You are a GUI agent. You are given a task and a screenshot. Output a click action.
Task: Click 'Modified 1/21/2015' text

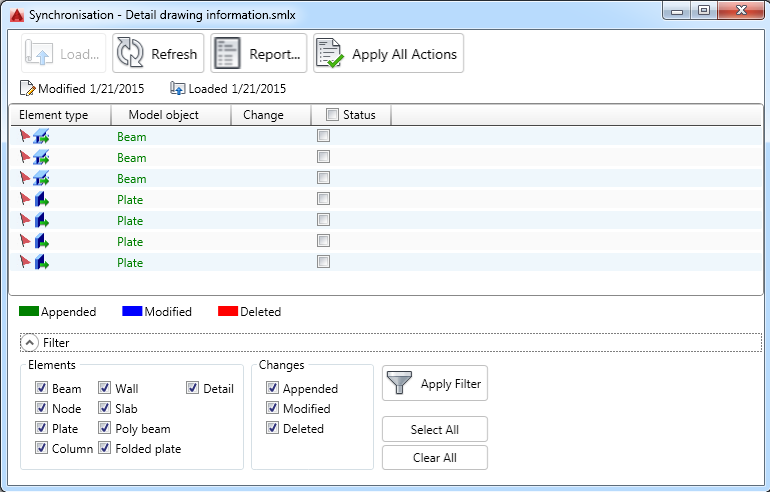tap(91, 89)
